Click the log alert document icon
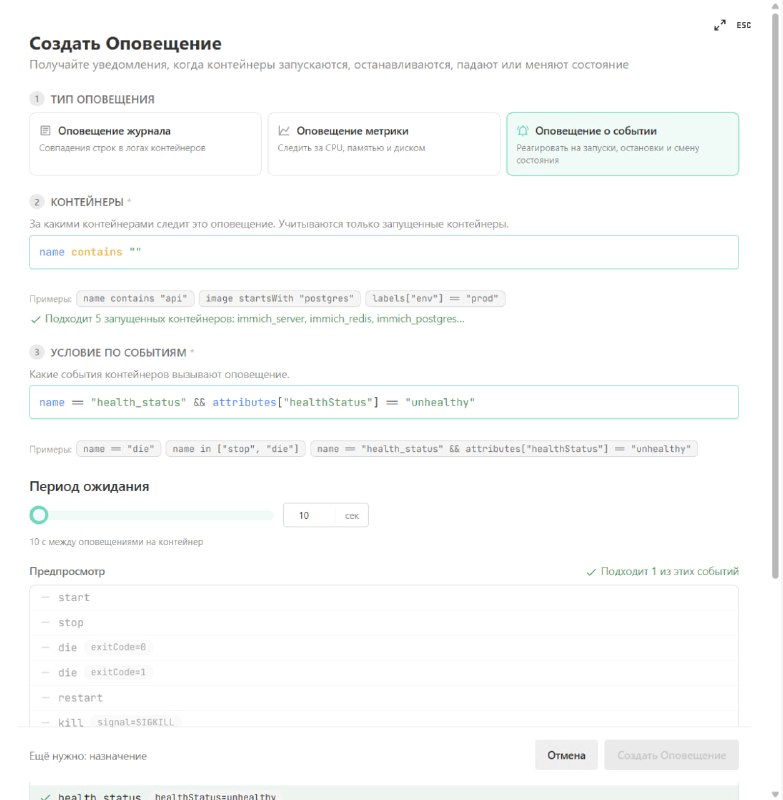Screen dimensions: 783x800 (x=45, y=131)
